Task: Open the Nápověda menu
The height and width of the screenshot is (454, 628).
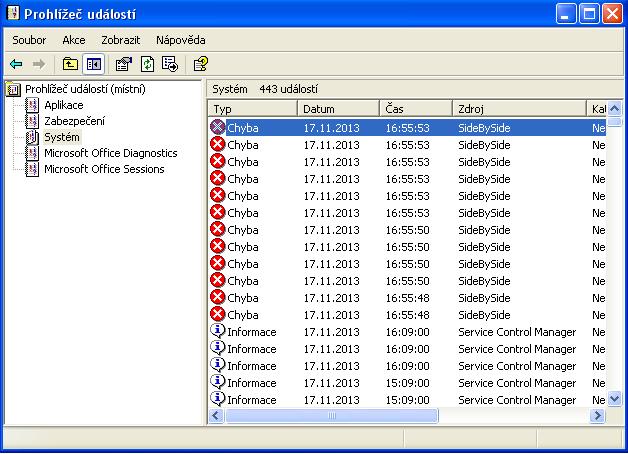Action: click(x=181, y=40)
